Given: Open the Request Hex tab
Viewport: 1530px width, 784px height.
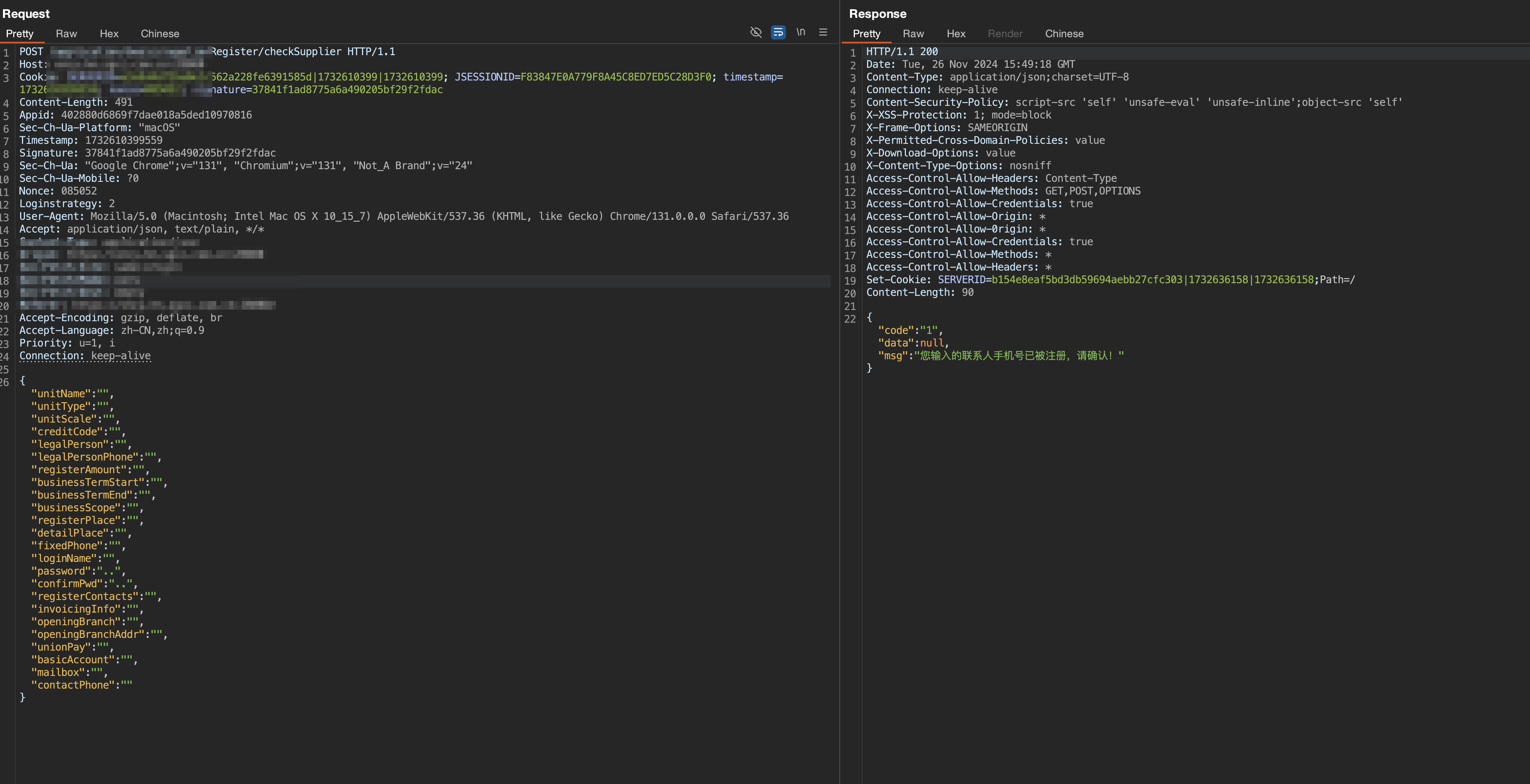Looking at the screenshot, I should (109, 34).
